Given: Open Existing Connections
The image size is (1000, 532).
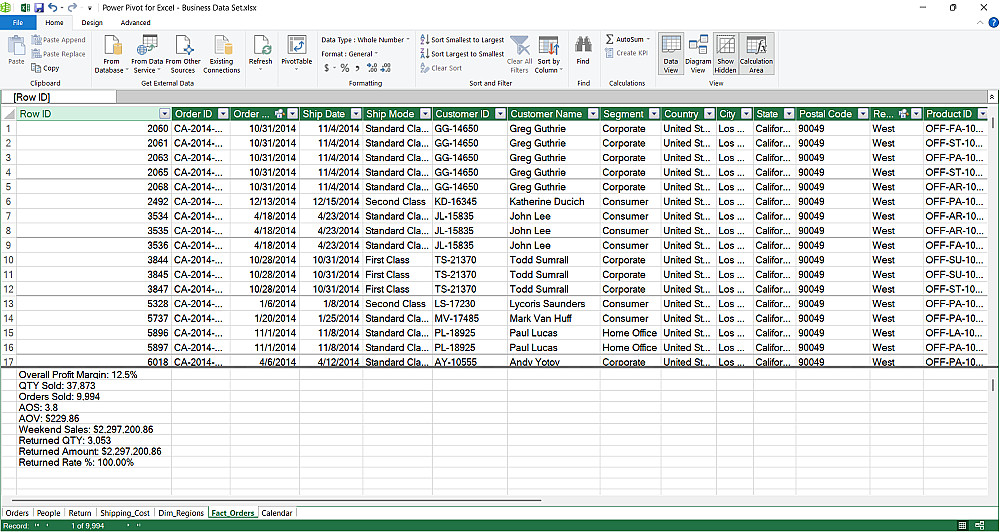Looking at the screenshot, I should [222, 54].
